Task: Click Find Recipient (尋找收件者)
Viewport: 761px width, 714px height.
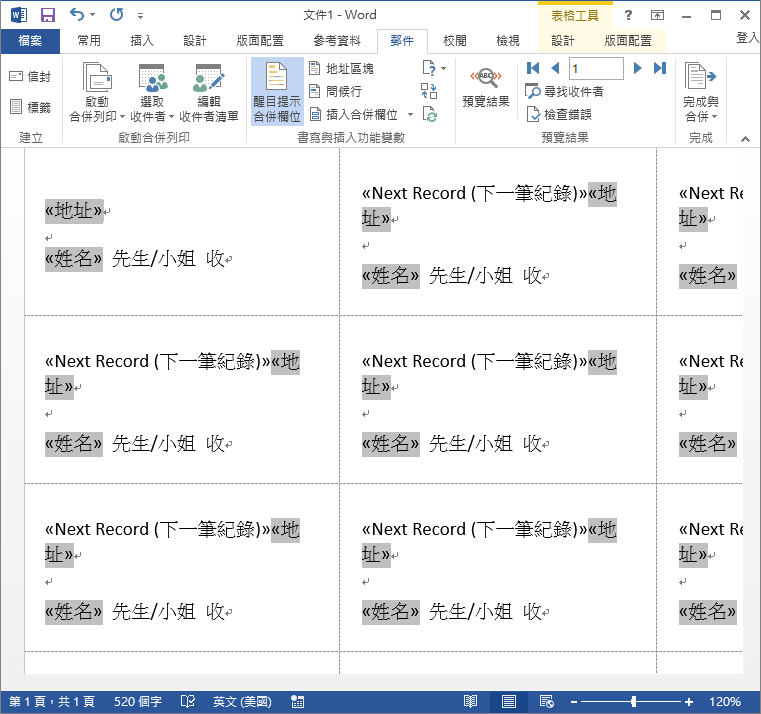Action: (x=564, y=91)
